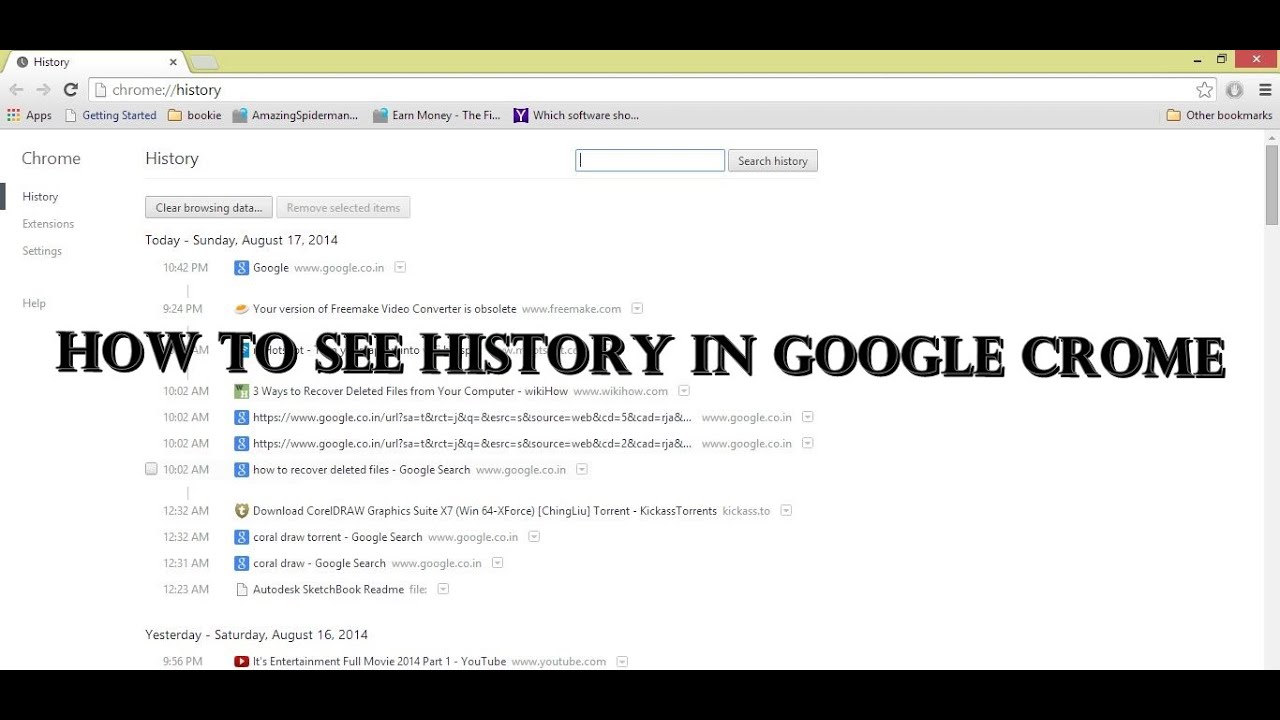Open the Other bookmarks folder
The height and width of the screenshot is (720, 1280).
1219,115
